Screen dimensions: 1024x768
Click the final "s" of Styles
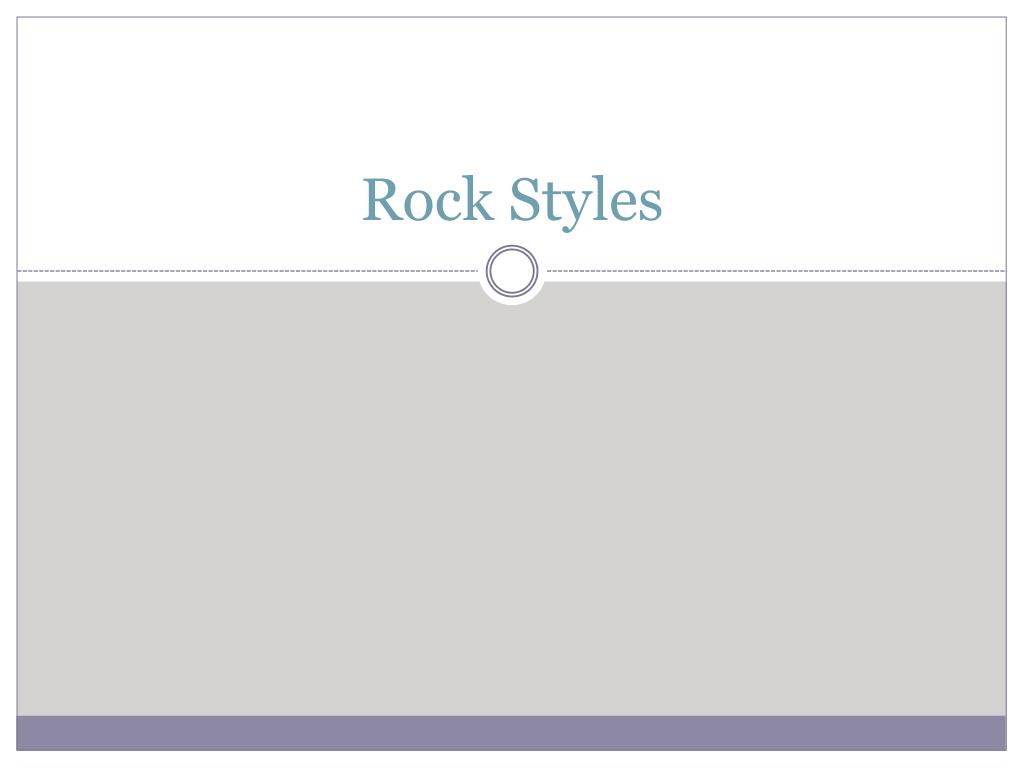650,206
